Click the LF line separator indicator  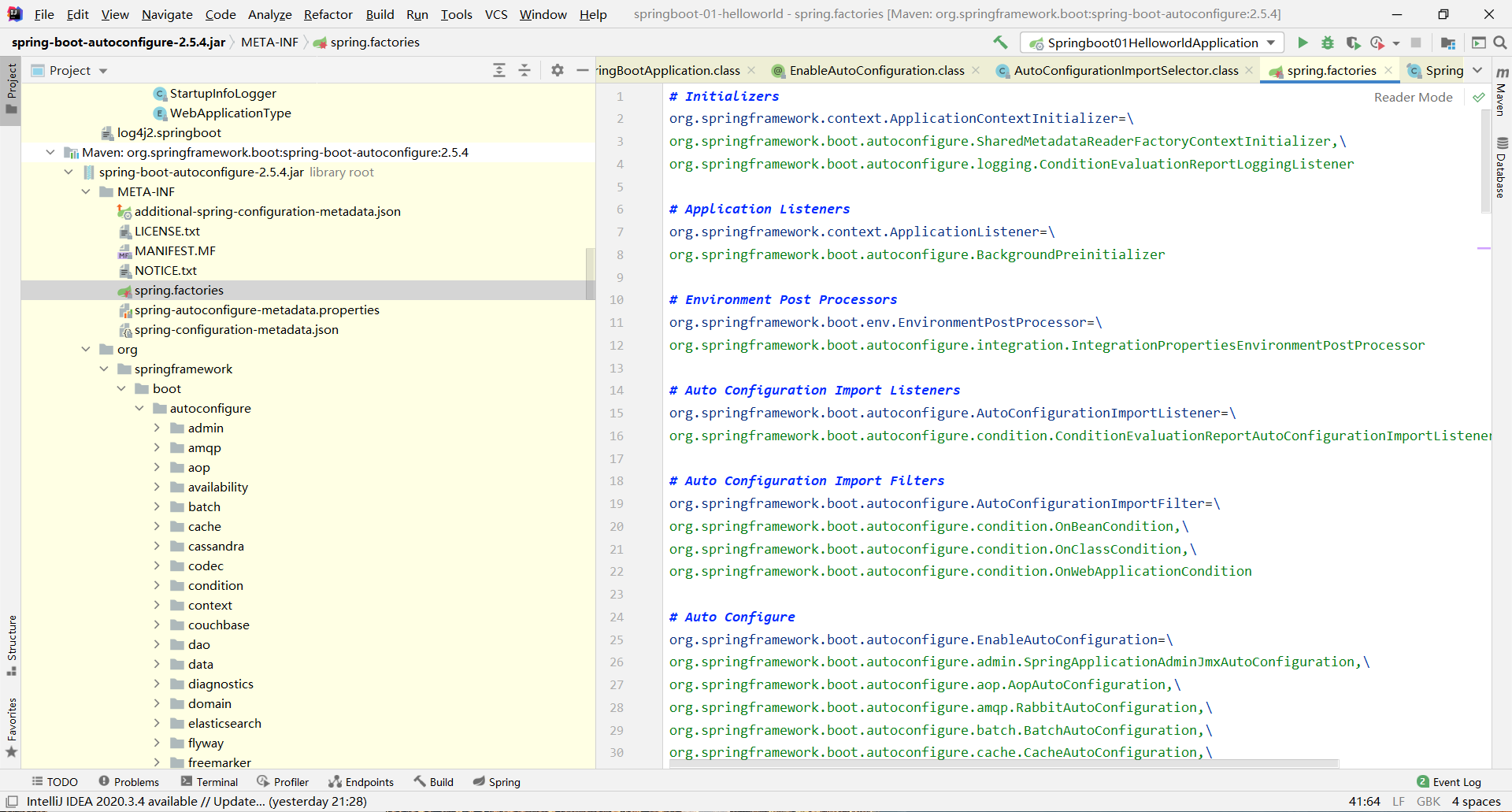point(1398,802)
